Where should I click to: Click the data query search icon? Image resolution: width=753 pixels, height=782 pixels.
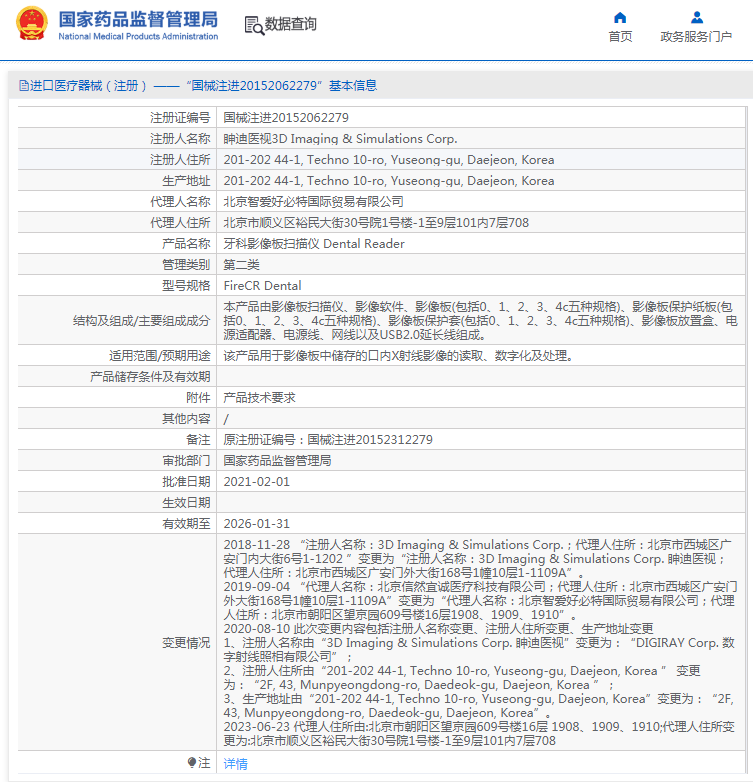click(x=254, y=25)
